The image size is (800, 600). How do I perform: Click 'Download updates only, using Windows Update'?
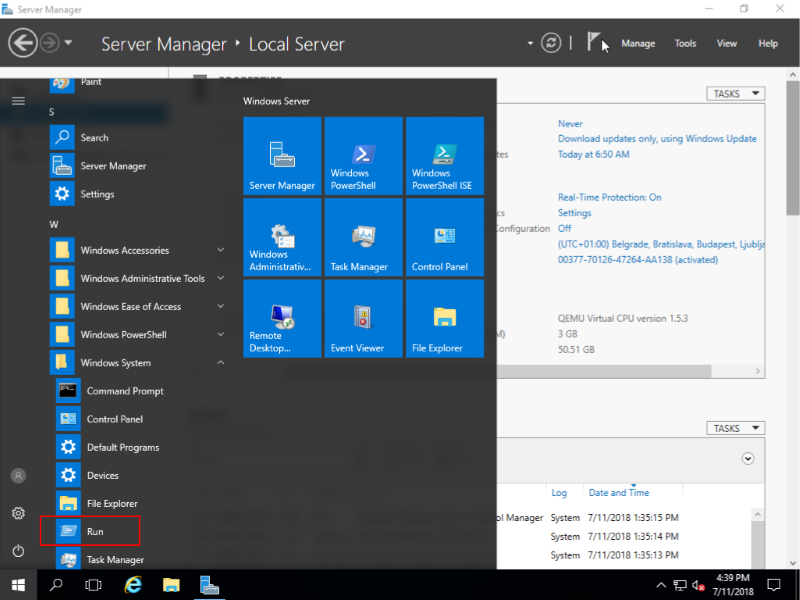pyautogui.click(x=657, y=139)
